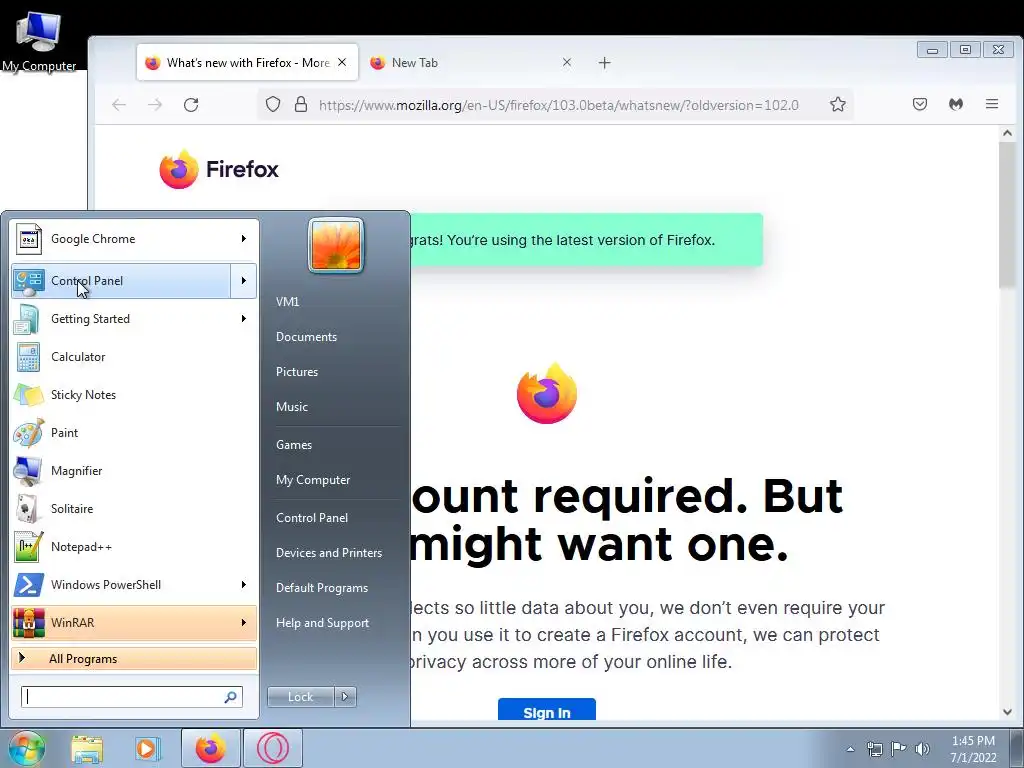This screenshot has height=768, width=1024.
Task: Open Windows Media Player from taskbar
Action: tap(148, 748)
